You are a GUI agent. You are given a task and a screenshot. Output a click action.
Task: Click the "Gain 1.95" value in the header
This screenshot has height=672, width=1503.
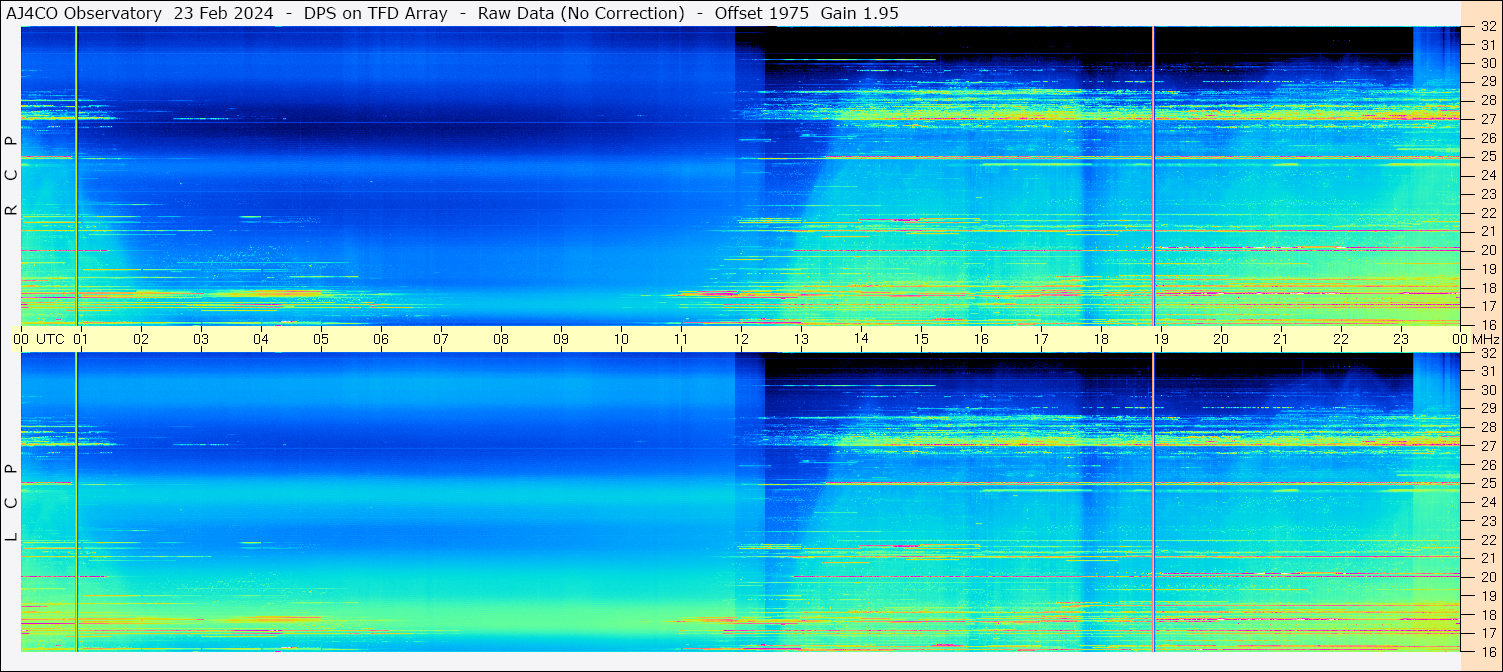861,13
